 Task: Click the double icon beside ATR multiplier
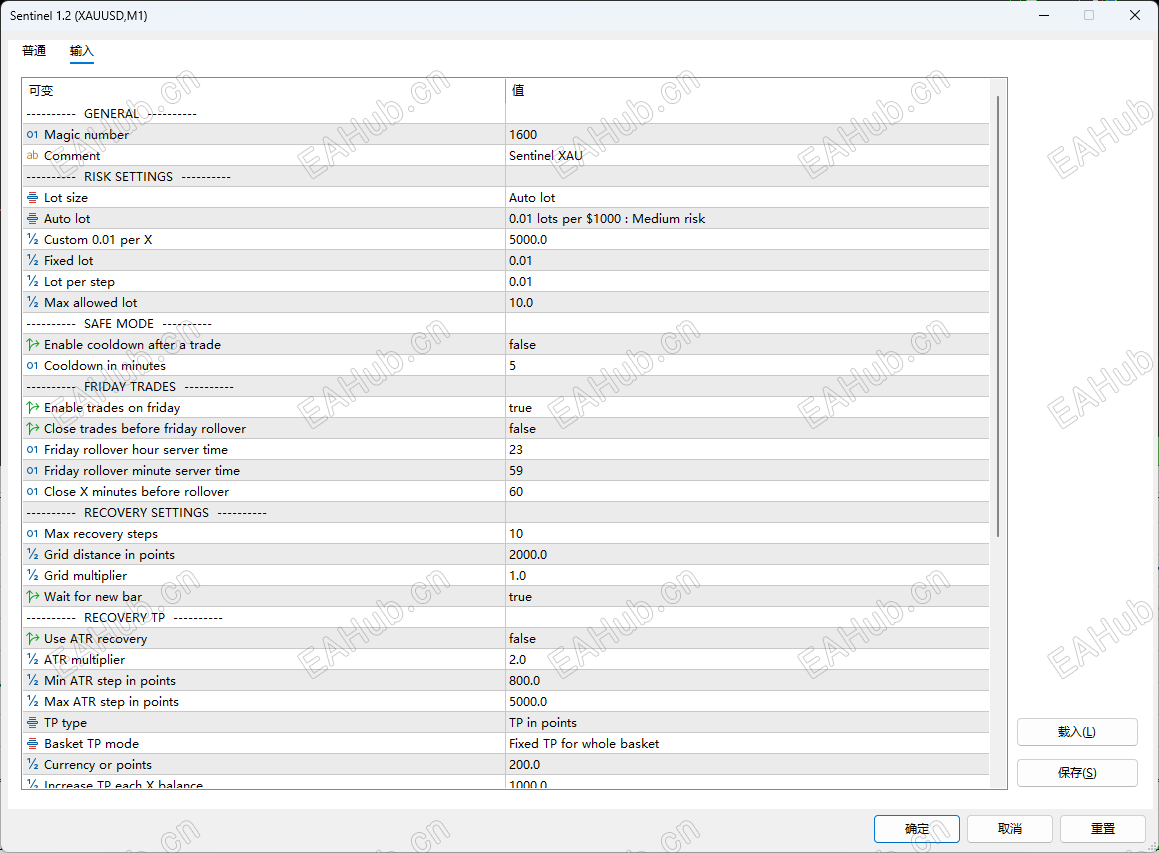pos(33,659)
